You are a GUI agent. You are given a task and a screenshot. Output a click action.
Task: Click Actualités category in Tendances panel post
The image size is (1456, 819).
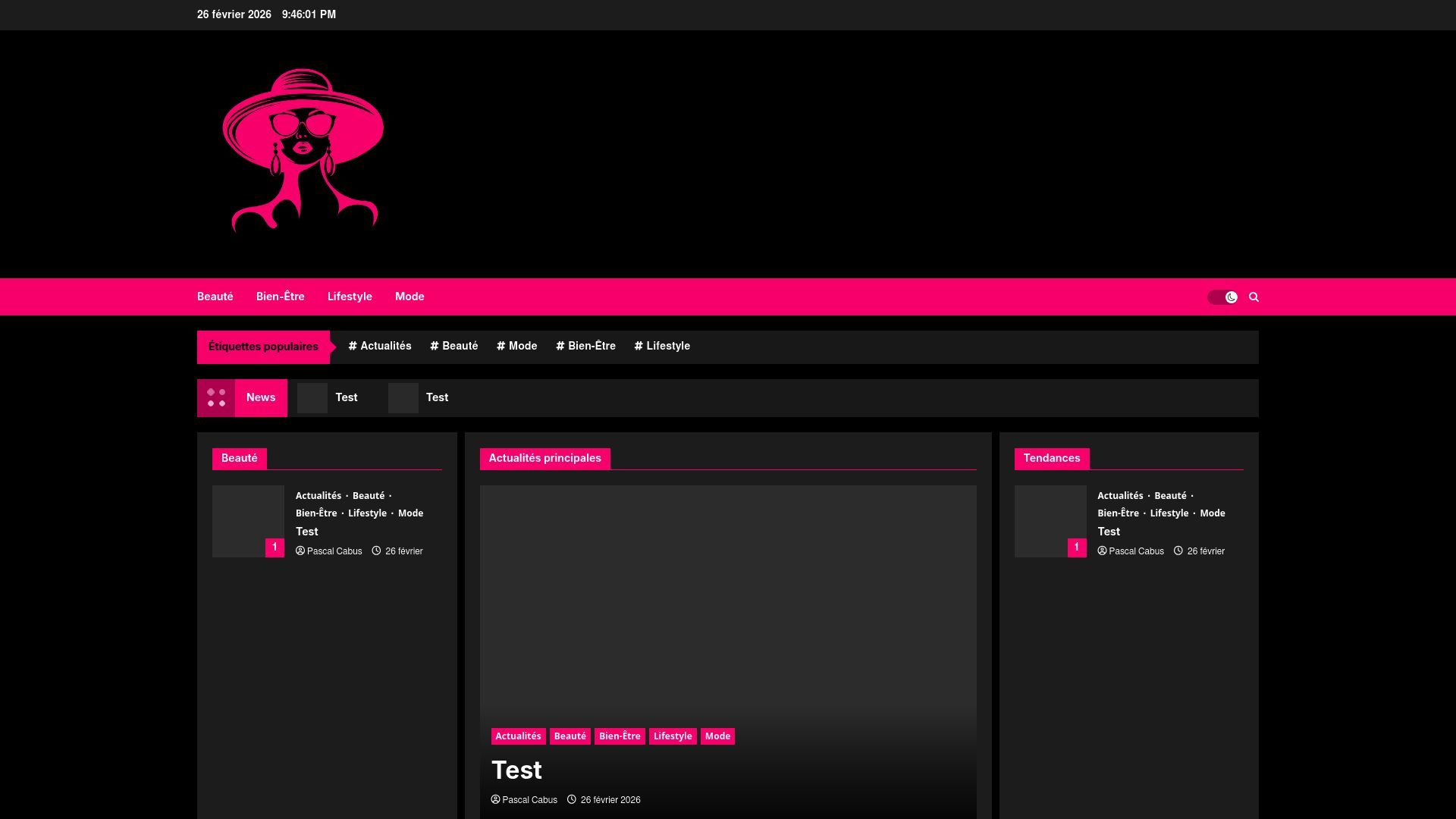click(1121, 496)
